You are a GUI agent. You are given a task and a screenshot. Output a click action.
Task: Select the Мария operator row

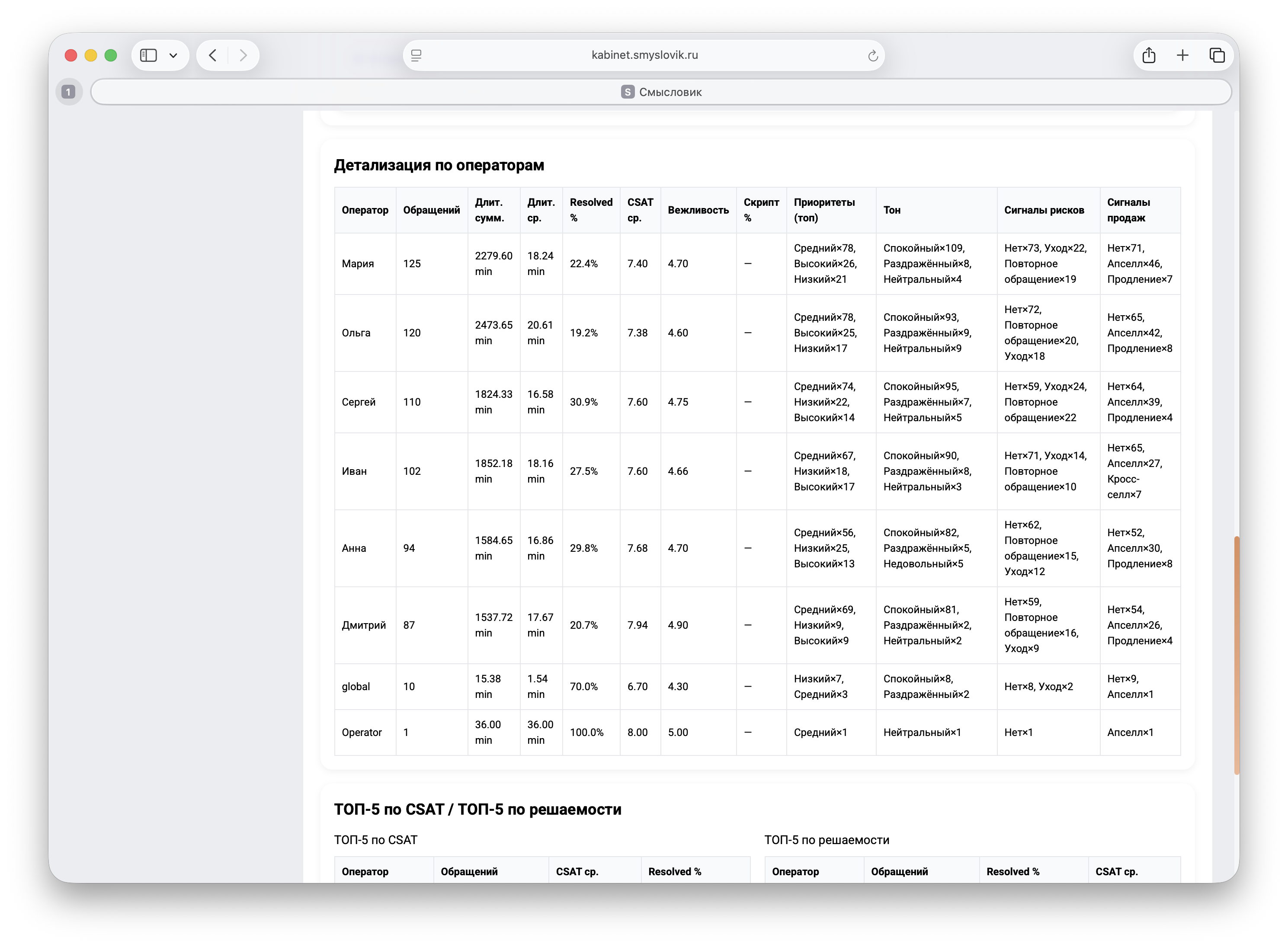click(358, 264)
